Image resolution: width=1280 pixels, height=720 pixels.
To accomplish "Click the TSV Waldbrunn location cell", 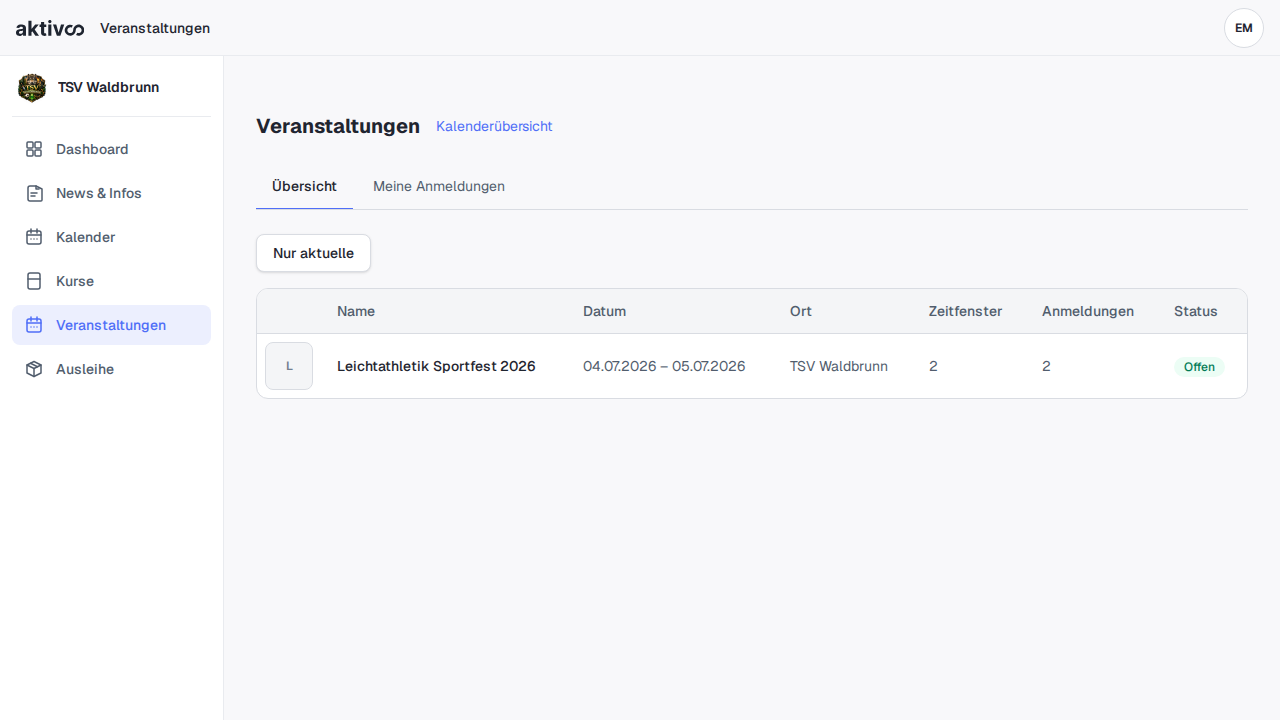I will 839,366.
